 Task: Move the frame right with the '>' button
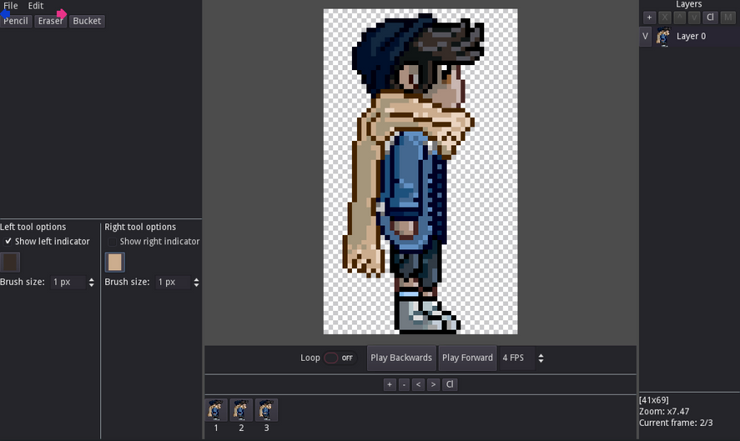click(x=433, y=384)
